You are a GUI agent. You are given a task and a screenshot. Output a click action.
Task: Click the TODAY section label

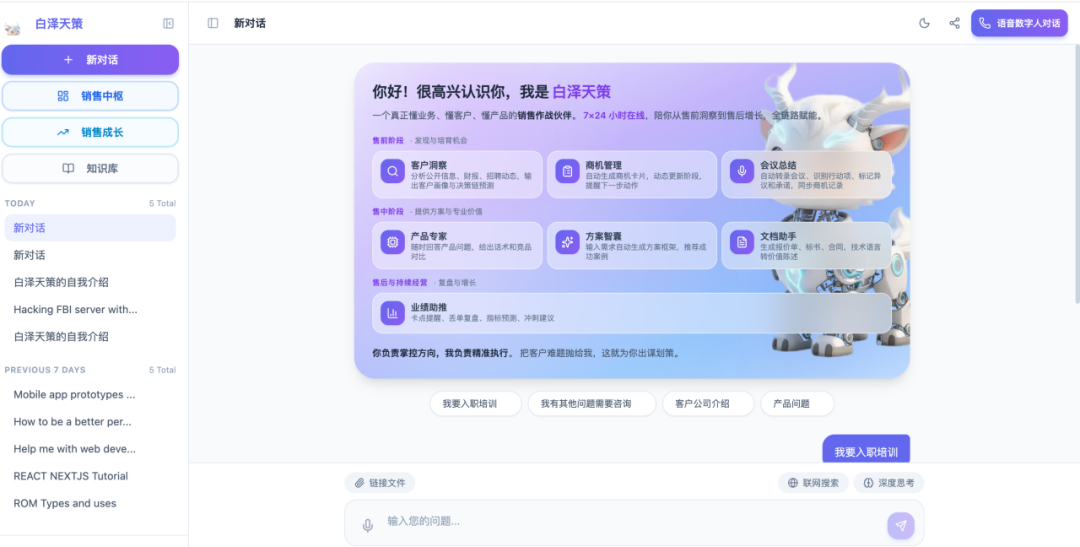click(20, 203)
